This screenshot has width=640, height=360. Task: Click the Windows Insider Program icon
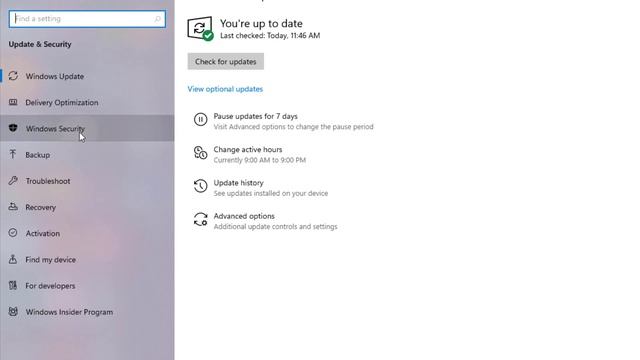(x=13, y=311)
